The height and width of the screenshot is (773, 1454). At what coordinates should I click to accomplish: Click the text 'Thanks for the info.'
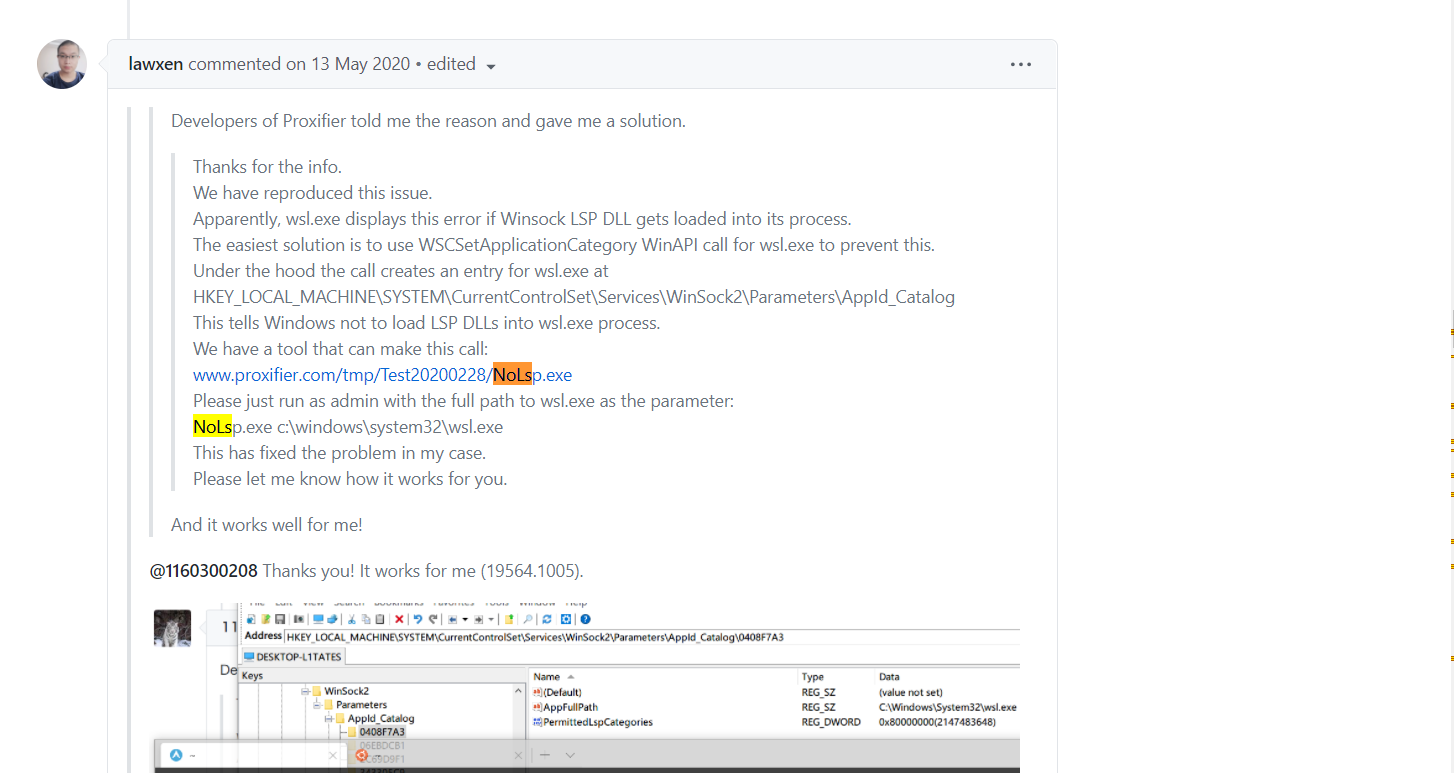[x=267, y=167]
